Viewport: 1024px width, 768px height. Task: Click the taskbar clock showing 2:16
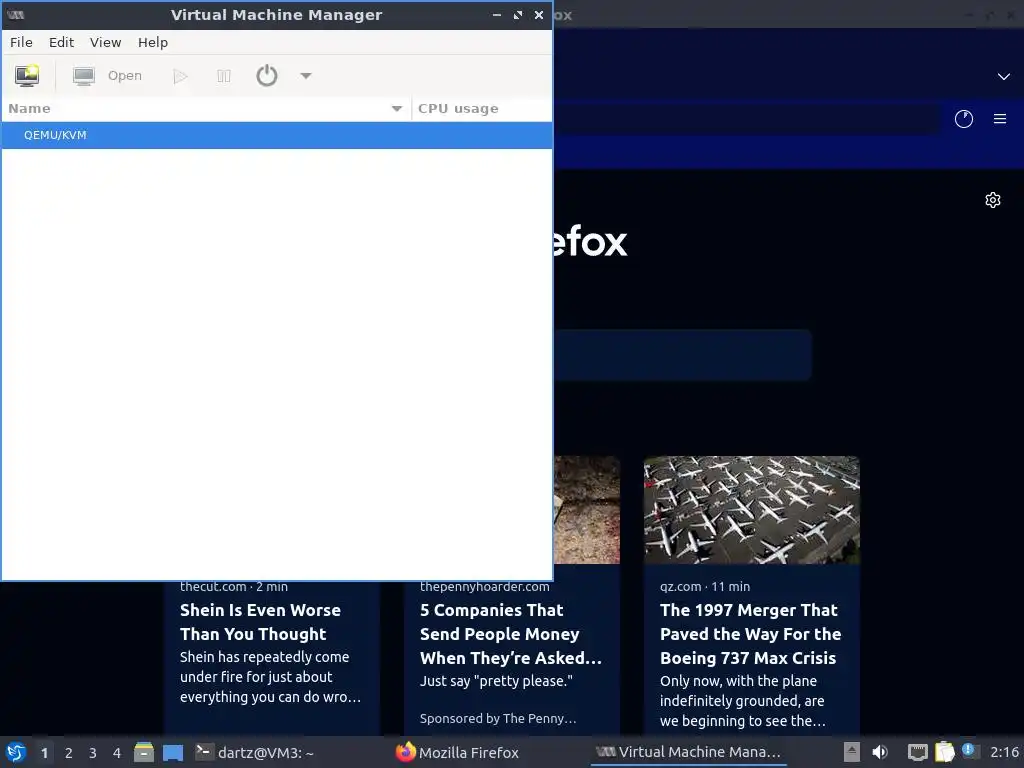[1004, 752]
